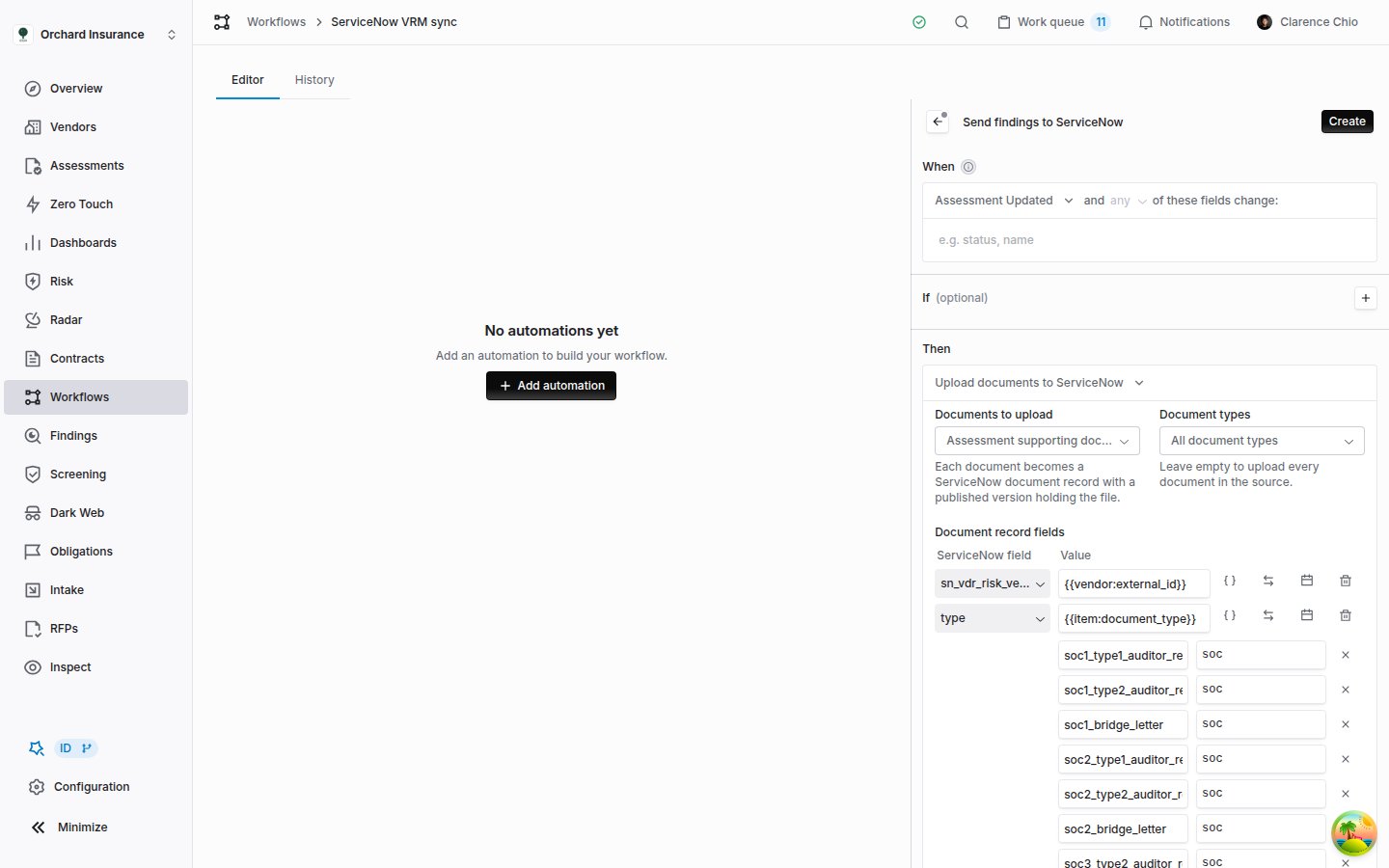Navigate to RFPs
The width and height of the screenshot is (1389, 868).
pos(95,629)
